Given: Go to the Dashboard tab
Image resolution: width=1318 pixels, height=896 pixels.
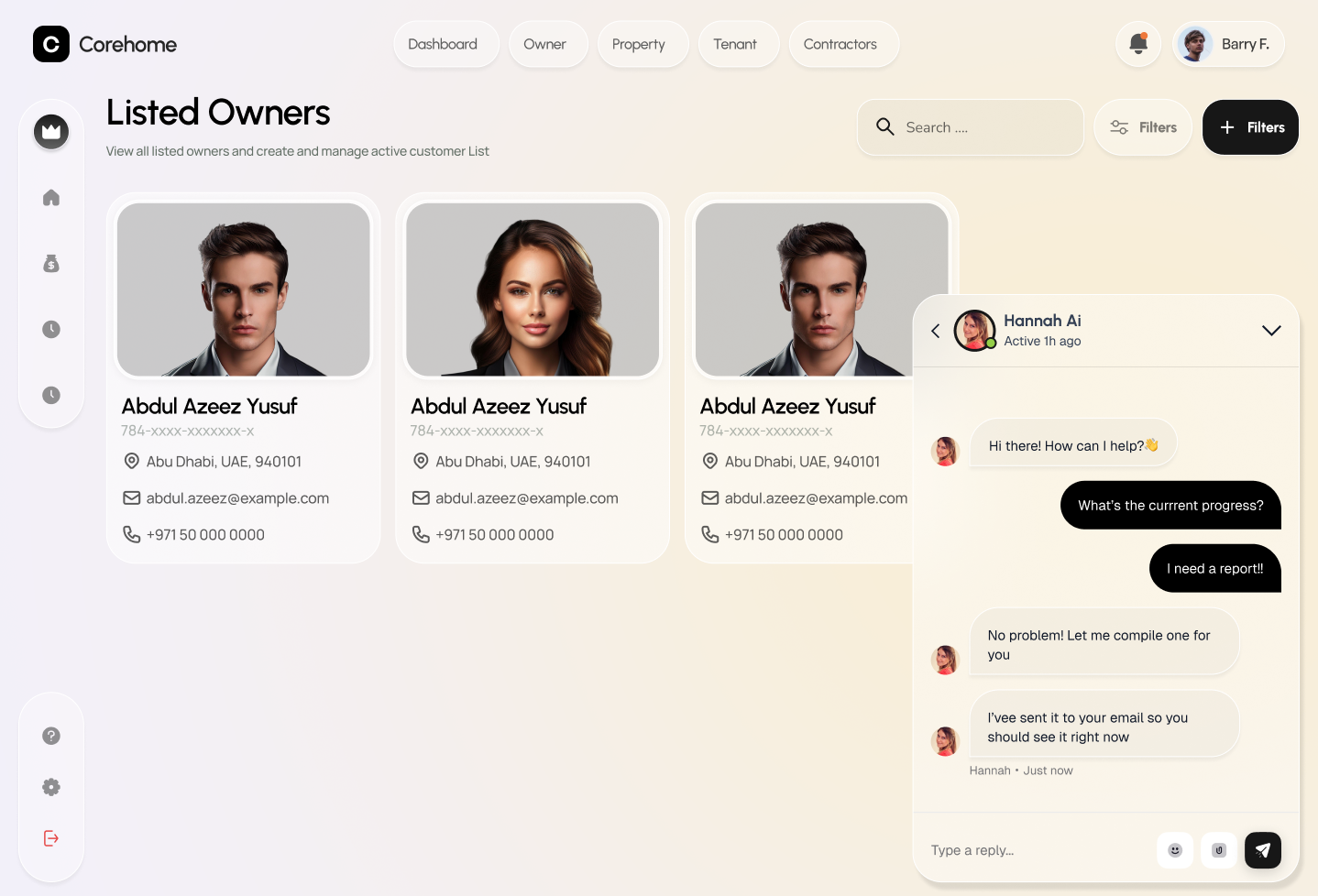Looking at the screenshot, I should point(445,44).
